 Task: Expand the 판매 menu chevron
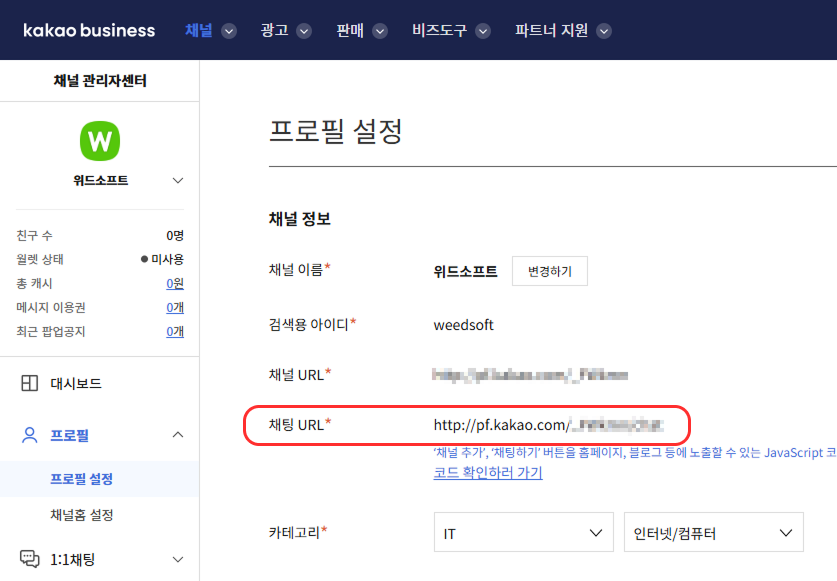point(380,32)
